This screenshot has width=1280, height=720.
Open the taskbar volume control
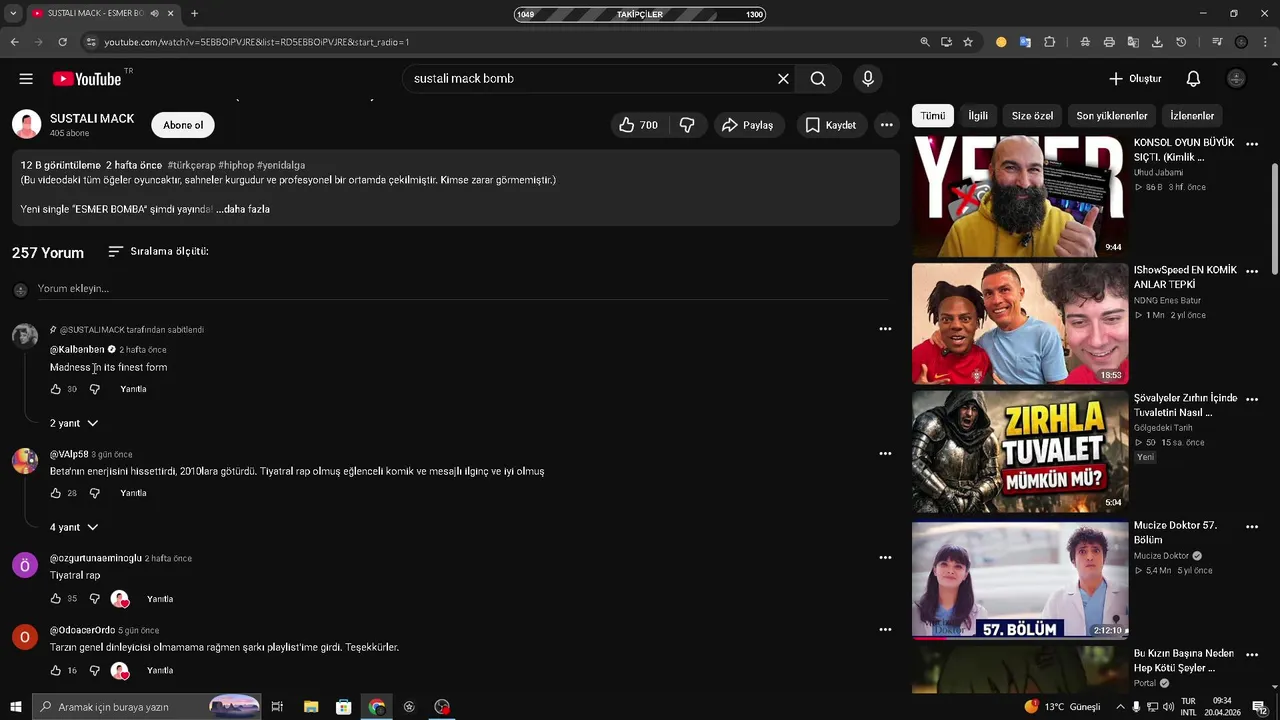click(x=1166, y=707)
